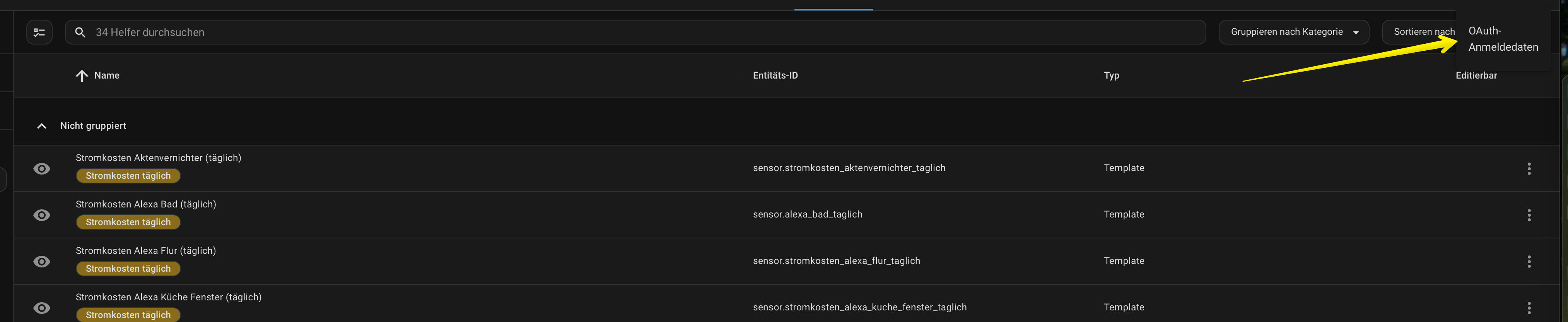The image size is (1568, 322).
Task: Open three-dot menu for Stromkosten Alexa Bad row
Action: [x=1529, y=215]
